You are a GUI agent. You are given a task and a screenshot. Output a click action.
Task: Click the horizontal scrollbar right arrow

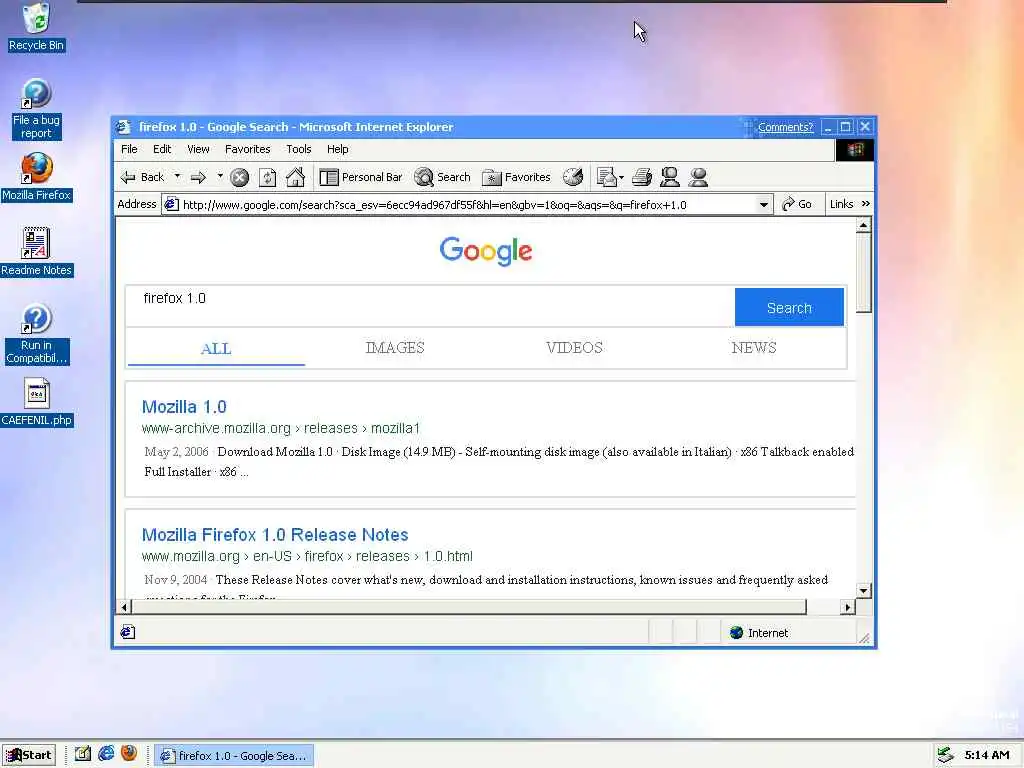coord(848,607)
